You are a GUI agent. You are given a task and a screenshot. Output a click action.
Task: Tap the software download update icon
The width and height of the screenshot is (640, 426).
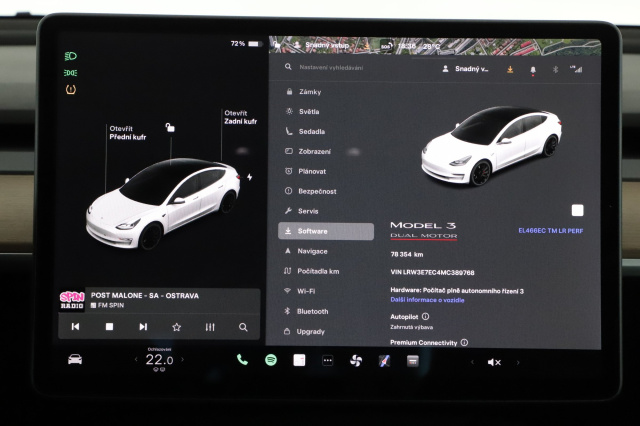click(509, 69)
